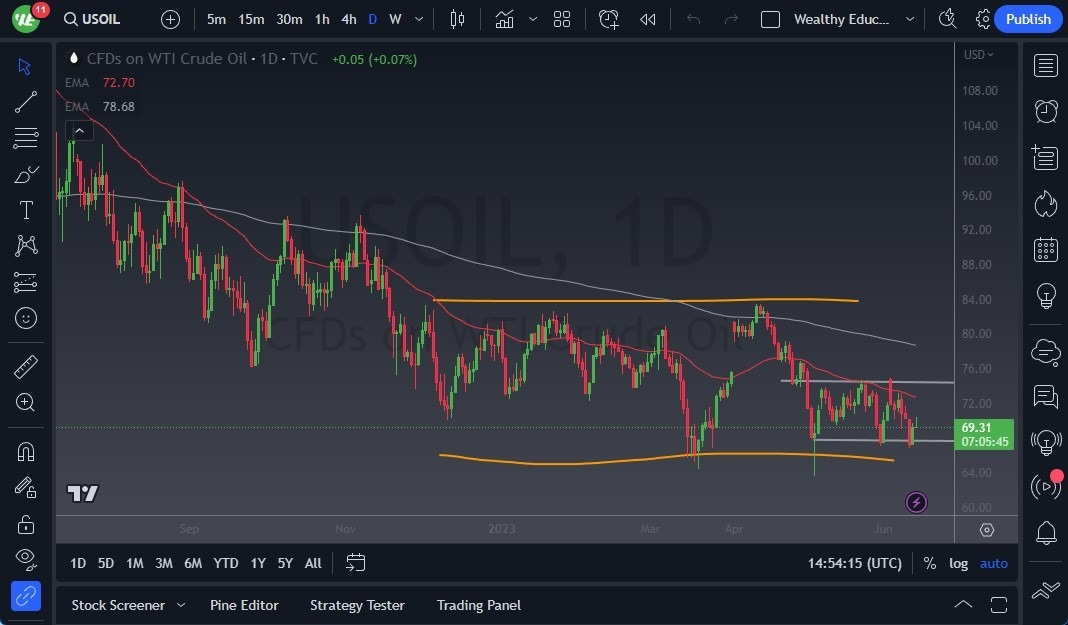Select the zoom in tool
Screen dimensions: 1068x625
(x=25, y=402)
